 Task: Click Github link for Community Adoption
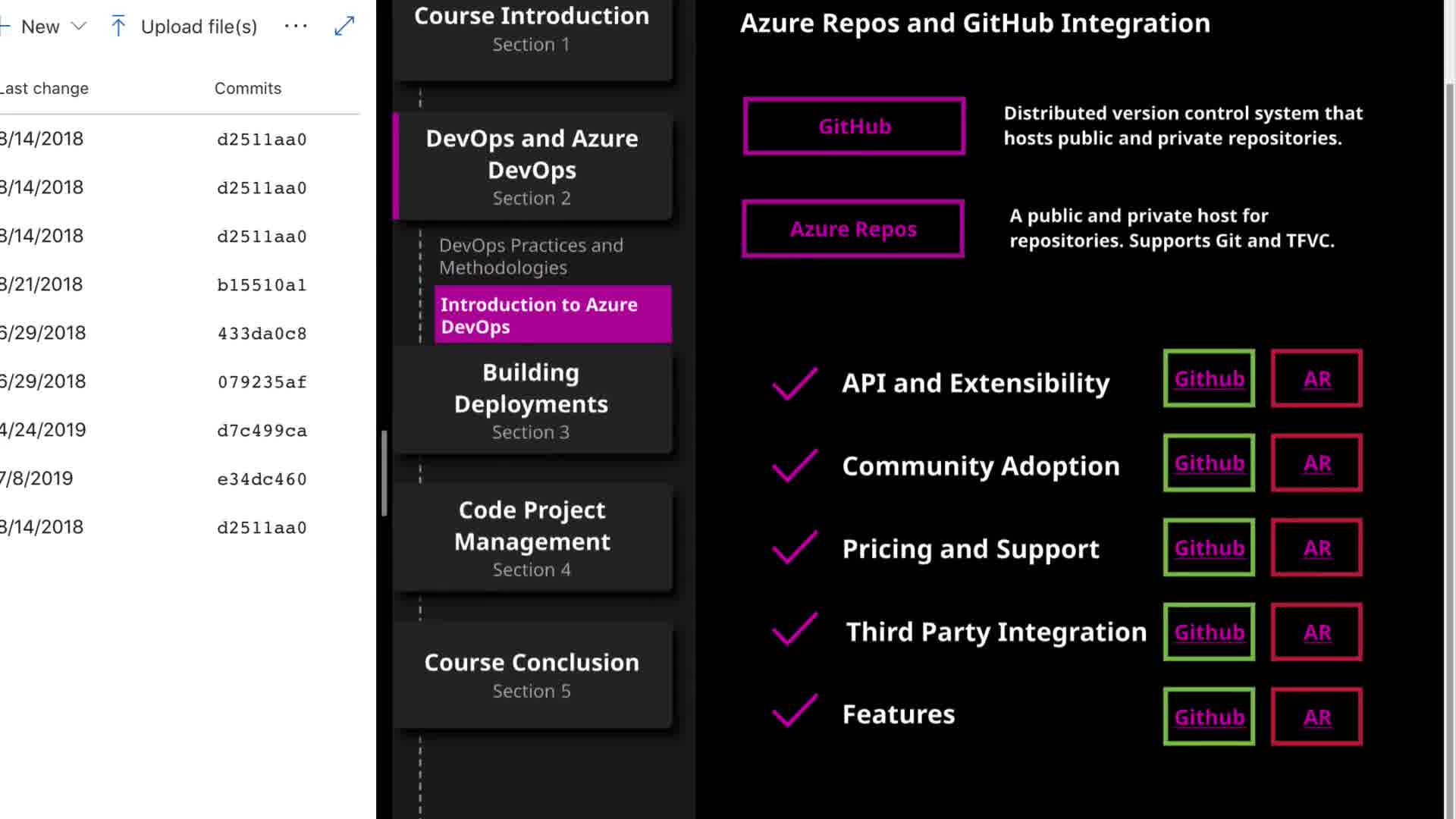1209,463
